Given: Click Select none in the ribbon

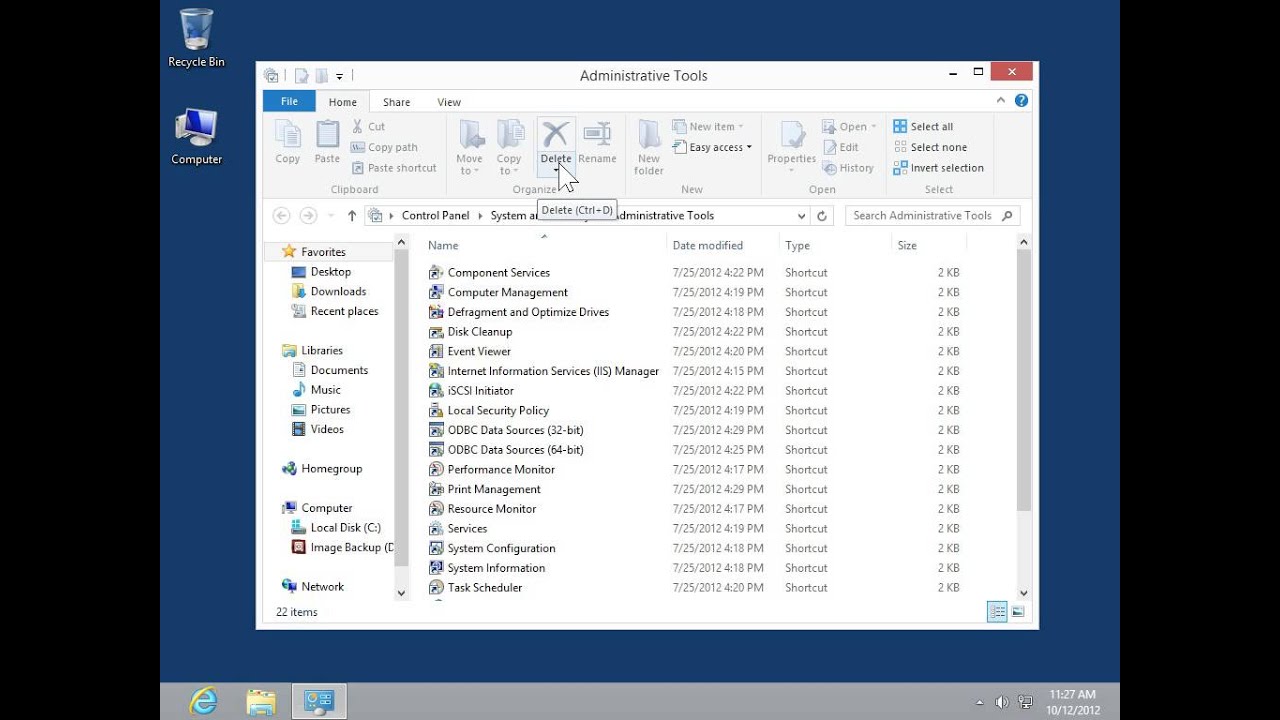Looking at the screenshot, I should (930, 147).
